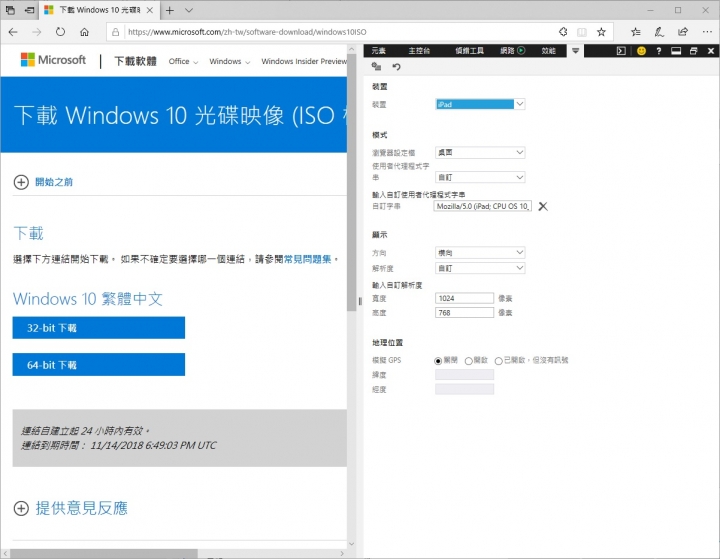Click the persist emulation settings icon
Image resolution: width=720 pixels, height=559 pixels.
[x=377, y=67]
